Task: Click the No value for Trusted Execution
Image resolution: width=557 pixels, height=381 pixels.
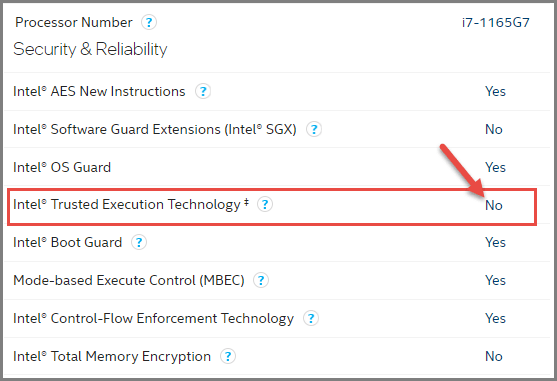Action: [494, 205]
